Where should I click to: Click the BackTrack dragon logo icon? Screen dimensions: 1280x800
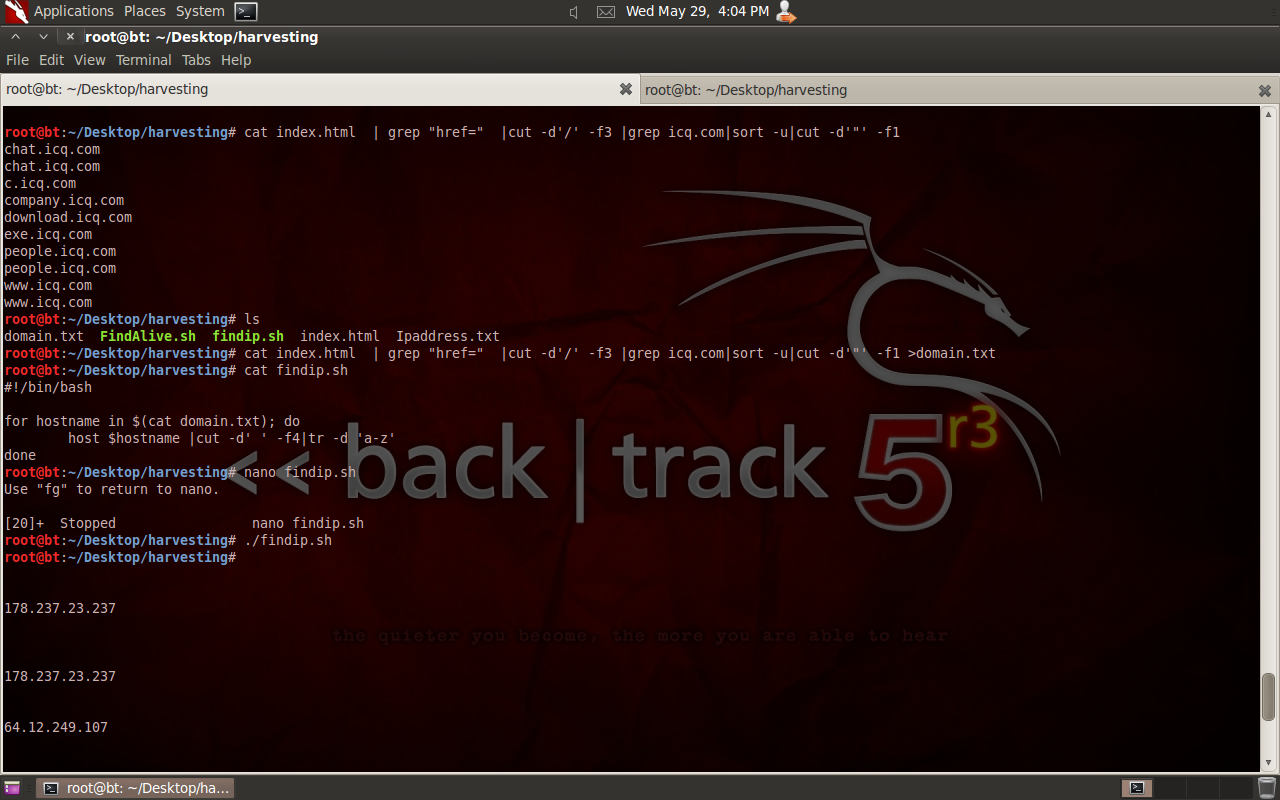pyautogui.click(x=15, y=12)
